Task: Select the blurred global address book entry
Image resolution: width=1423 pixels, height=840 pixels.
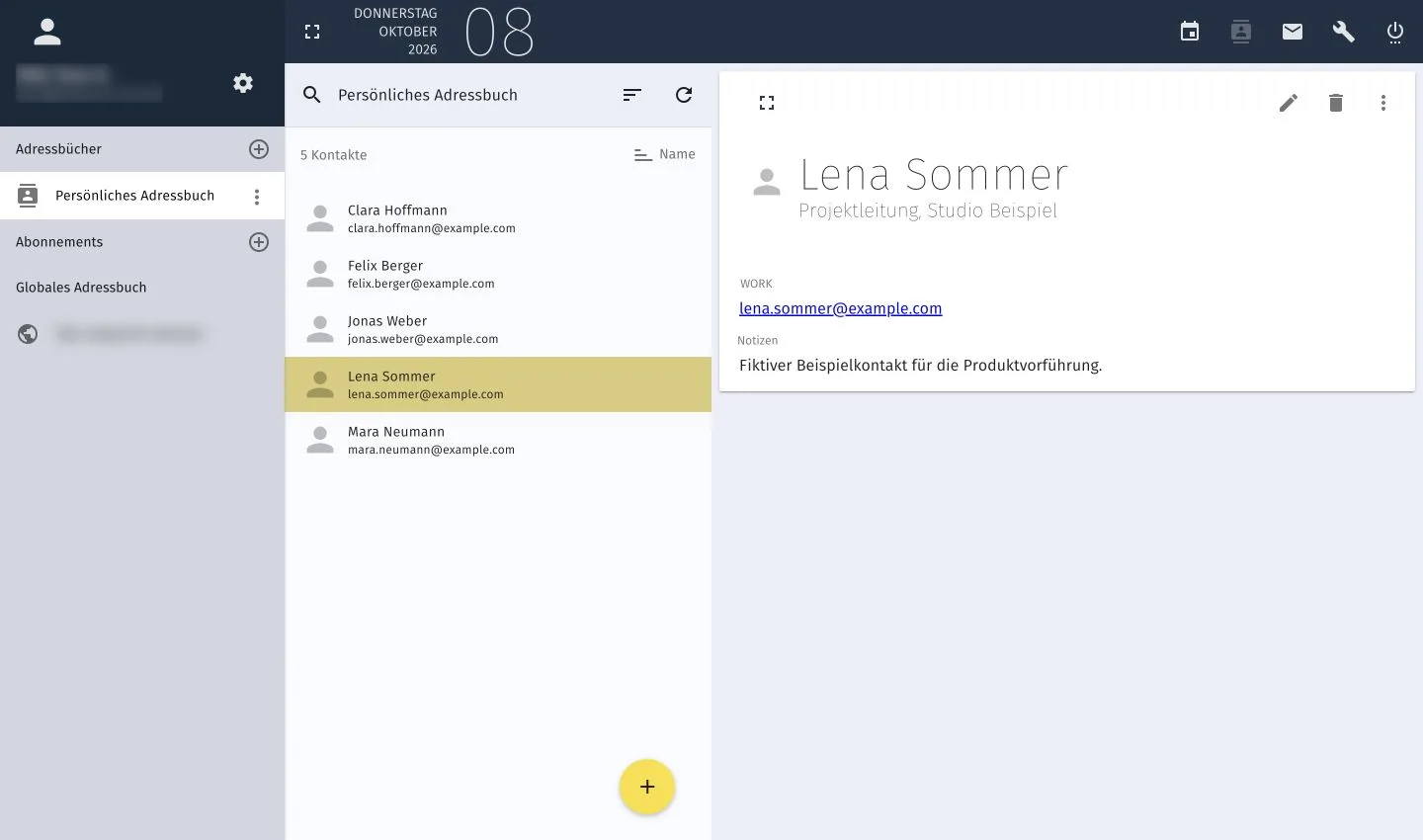Action: click(142, 334)
